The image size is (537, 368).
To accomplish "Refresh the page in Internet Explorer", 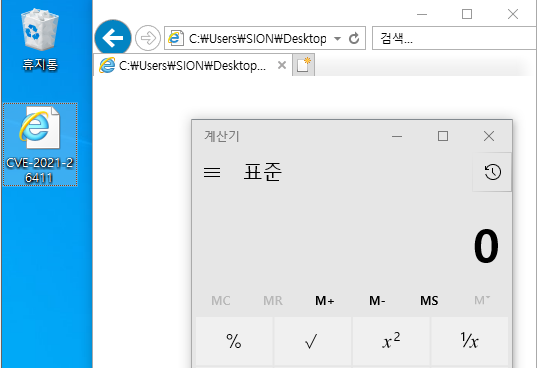I will tap(354, 38).
